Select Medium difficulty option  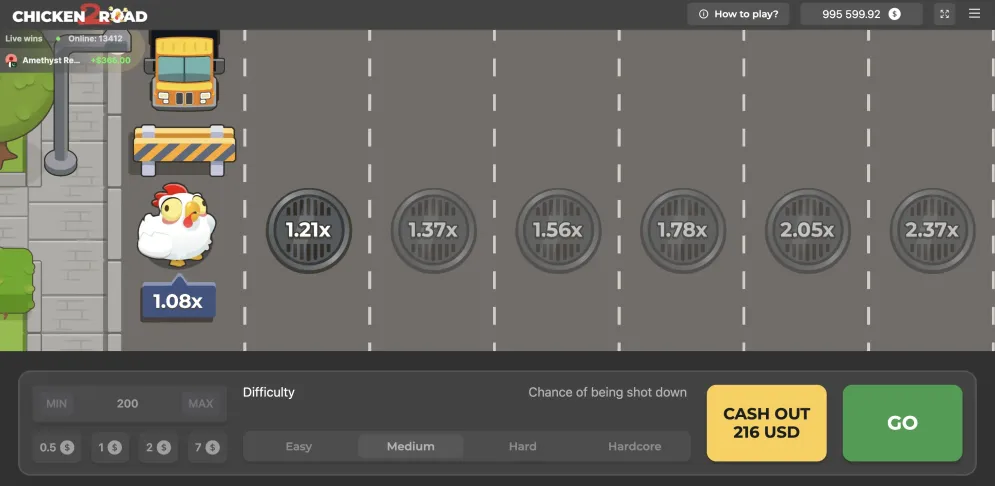tap(411, 447)
